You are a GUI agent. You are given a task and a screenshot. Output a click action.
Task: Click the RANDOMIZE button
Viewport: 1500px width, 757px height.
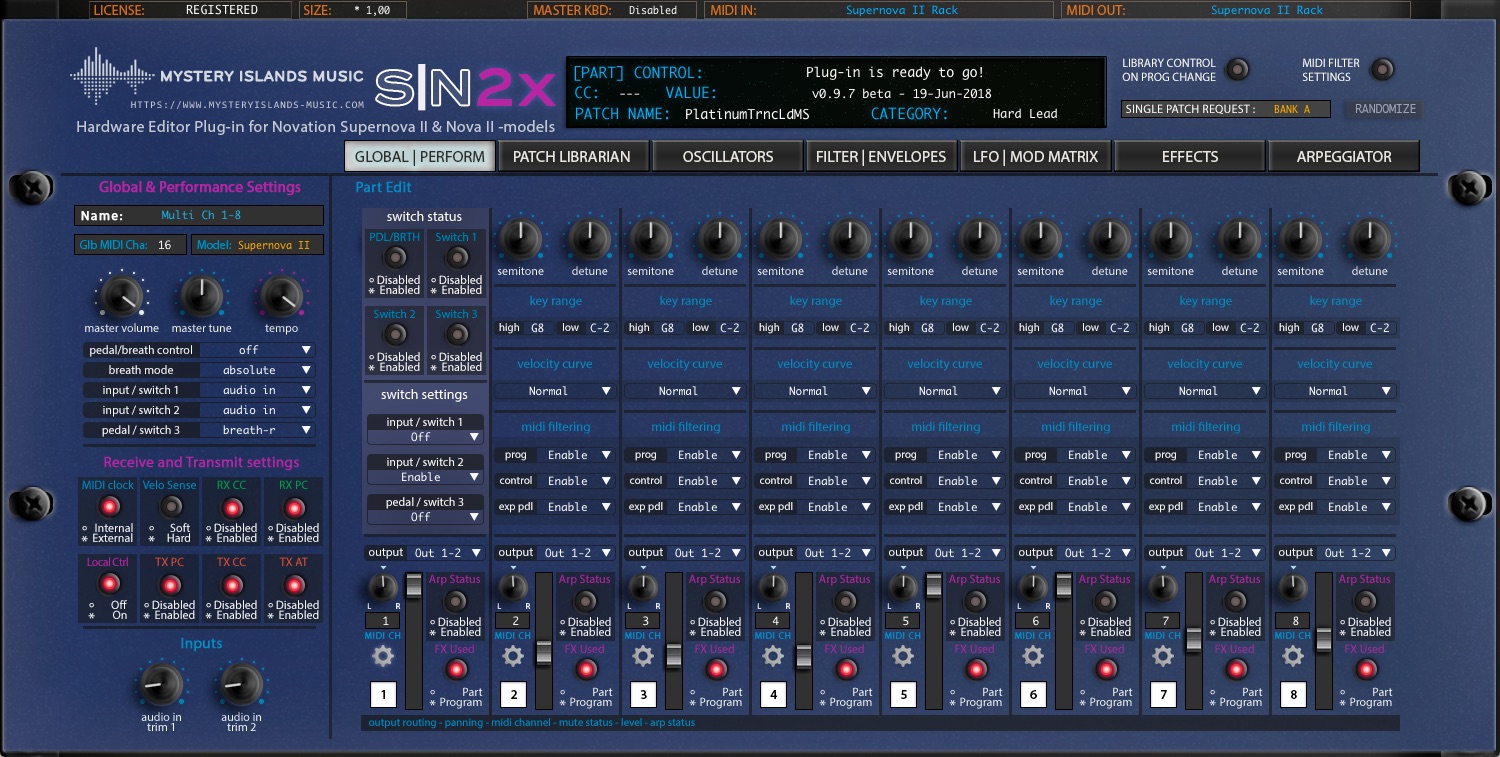pos(1384,110)
